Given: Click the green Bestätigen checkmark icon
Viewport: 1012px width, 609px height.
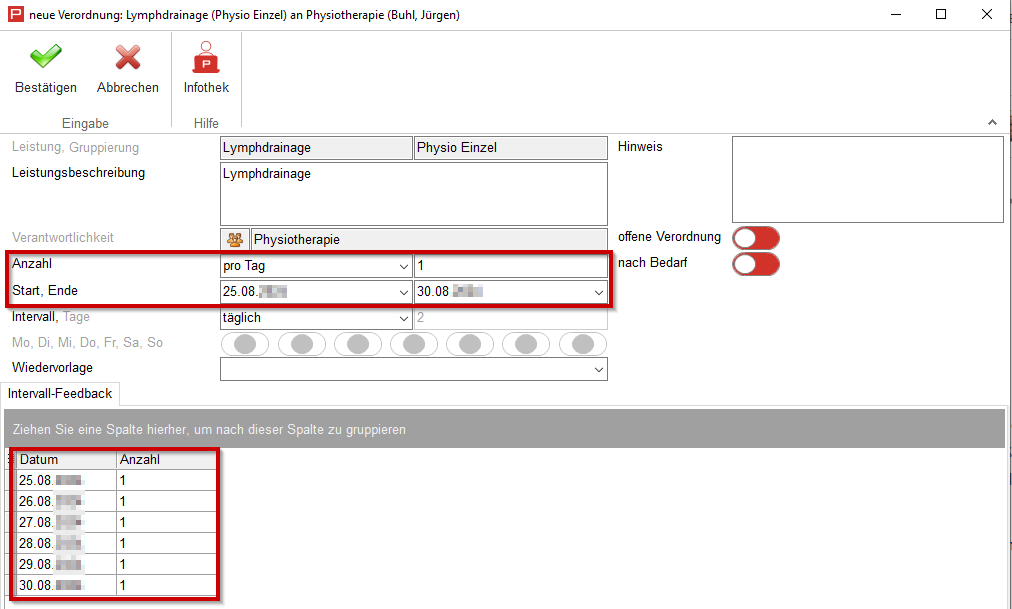Looking at the screenshot, I should click(45, 57).
